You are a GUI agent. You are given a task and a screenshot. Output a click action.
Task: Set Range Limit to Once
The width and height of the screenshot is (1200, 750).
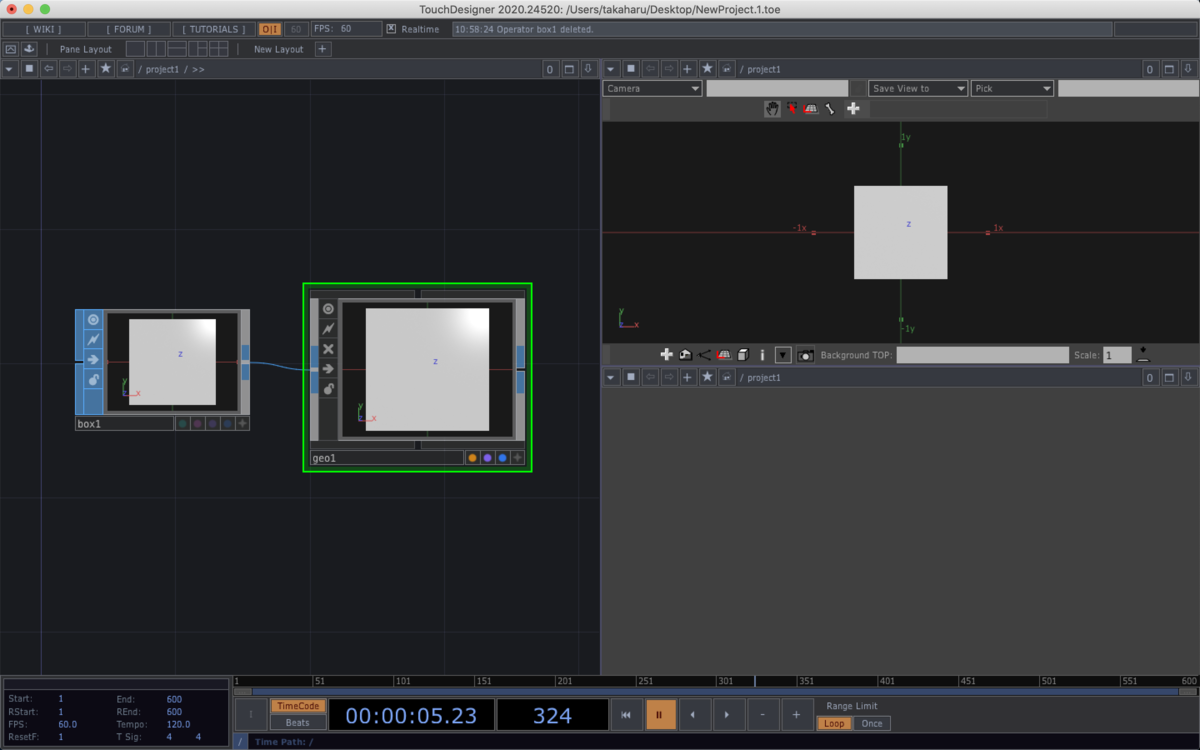click(x=872, y=723)
